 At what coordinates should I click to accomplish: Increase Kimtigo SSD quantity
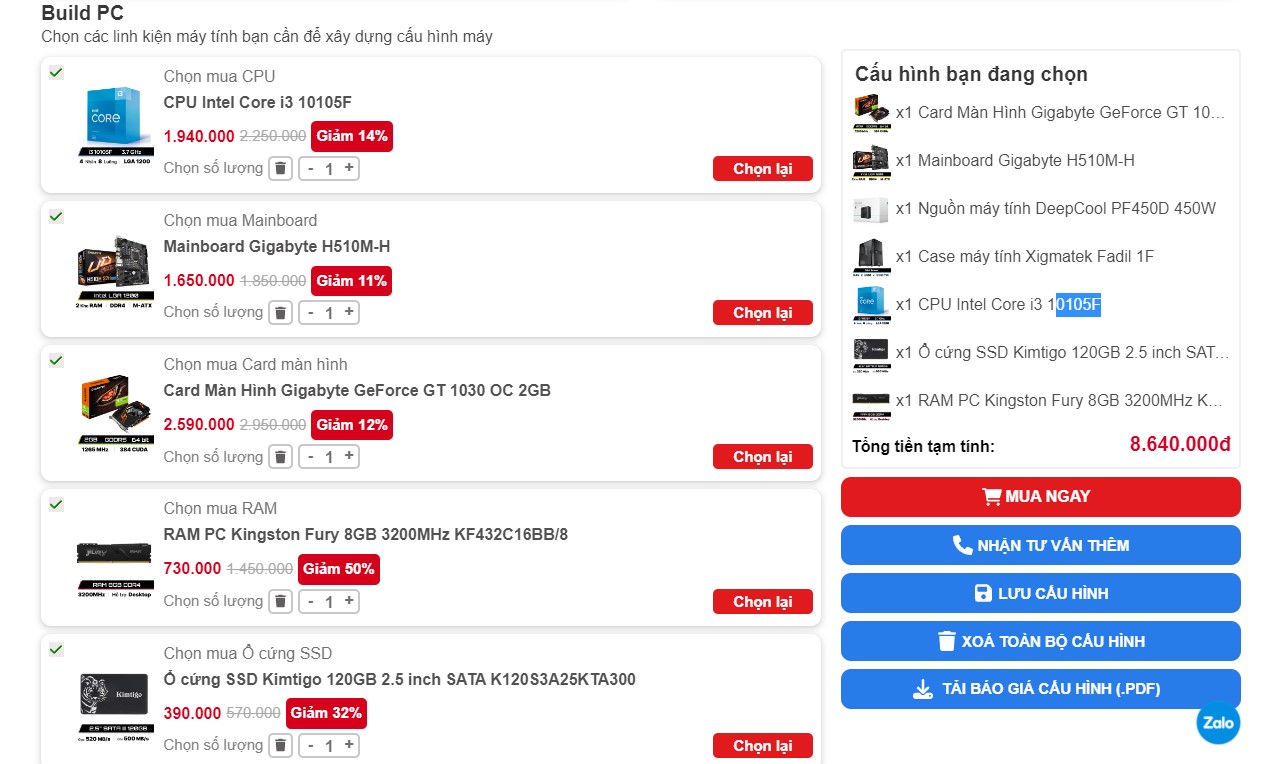349,745
